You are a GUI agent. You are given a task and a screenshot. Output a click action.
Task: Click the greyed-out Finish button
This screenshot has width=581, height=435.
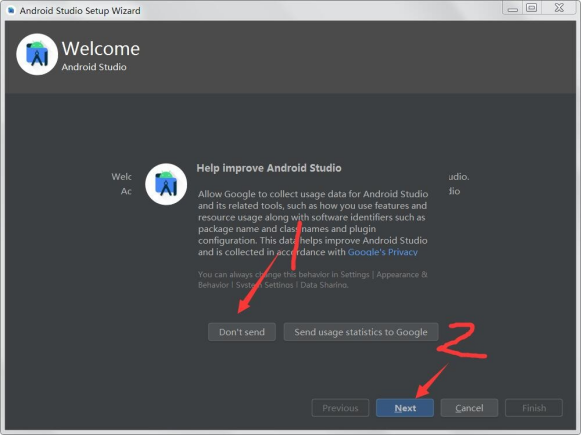[534, 408]
